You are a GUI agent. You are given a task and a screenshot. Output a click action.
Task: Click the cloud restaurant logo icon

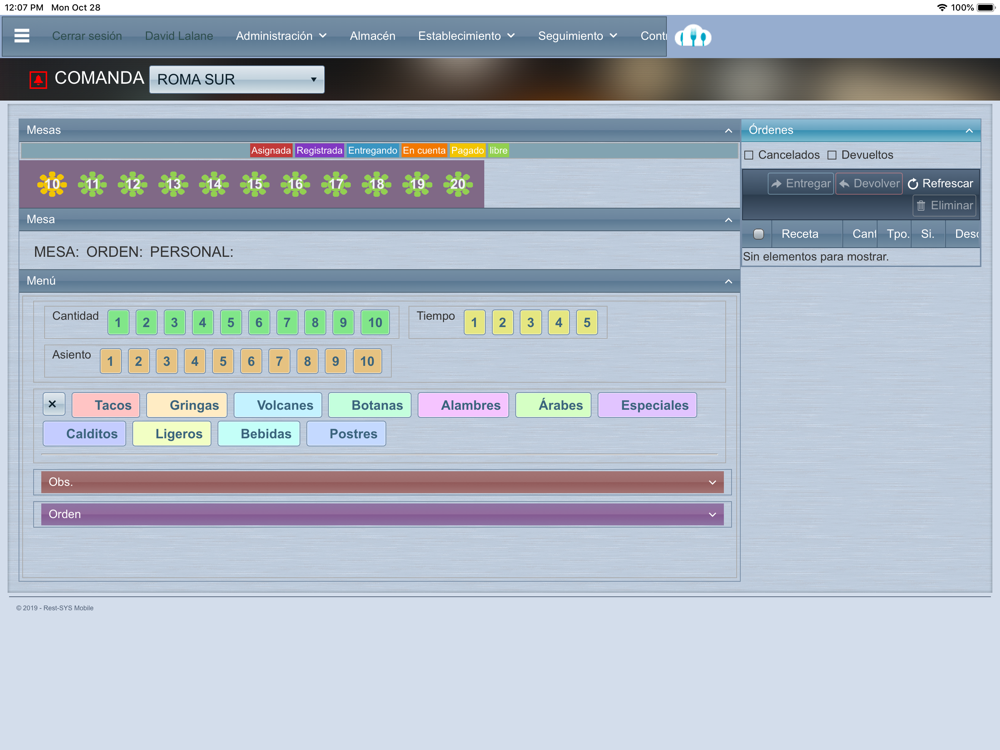pyautogui.click(x=693, y=36)
